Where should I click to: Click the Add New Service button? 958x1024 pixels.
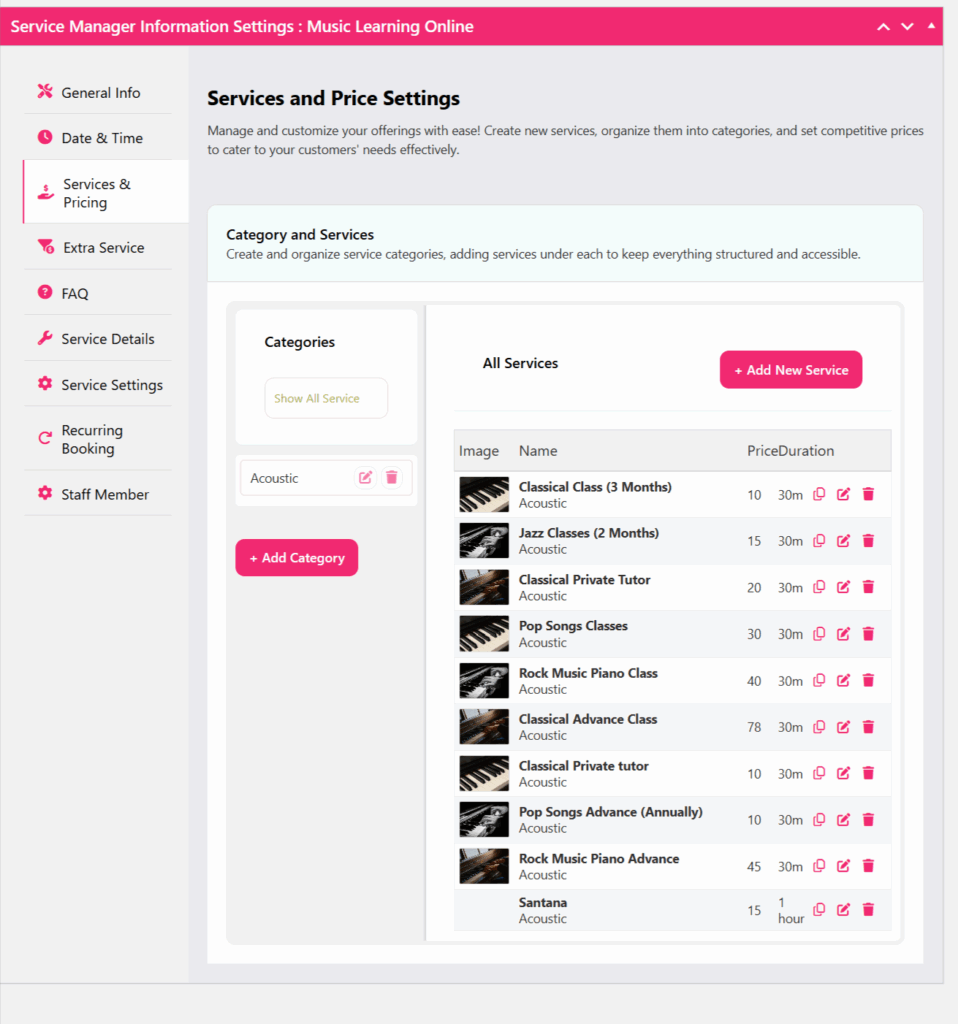791,369
